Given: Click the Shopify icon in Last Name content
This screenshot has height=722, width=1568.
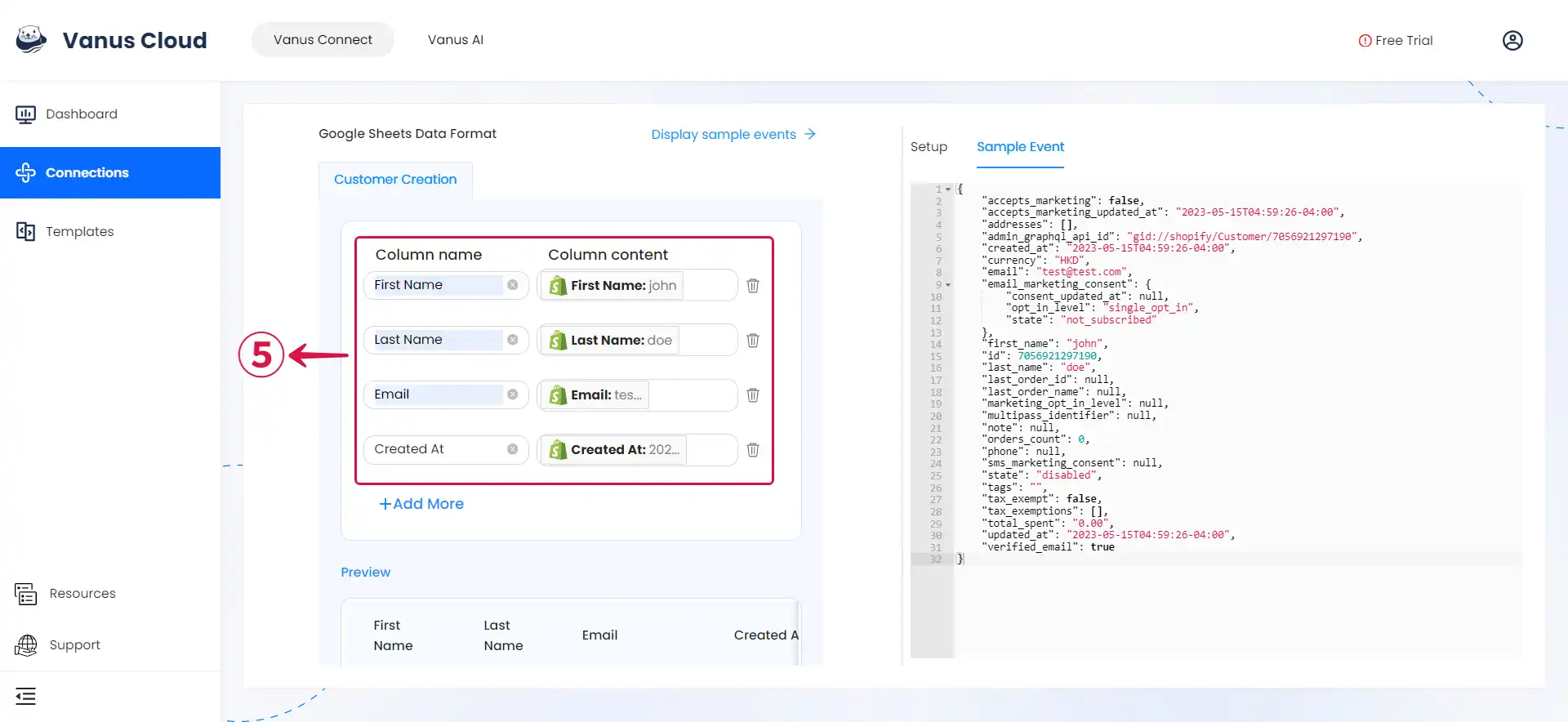Looking at the screenshot, I should coord(558,340).
